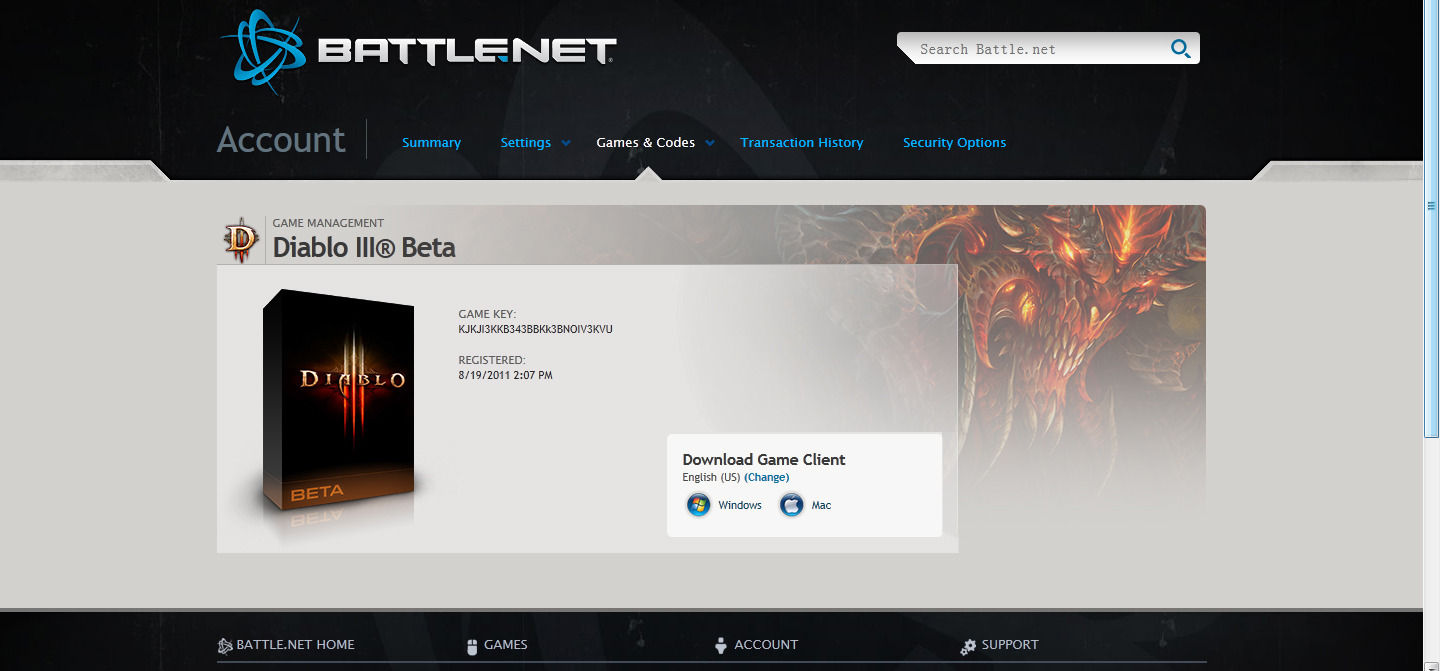The width and height of the screenshot is (1440, 671).
Task: Open the BATTLE.NET HOME footer link
Action: click(x=295, y=645)
